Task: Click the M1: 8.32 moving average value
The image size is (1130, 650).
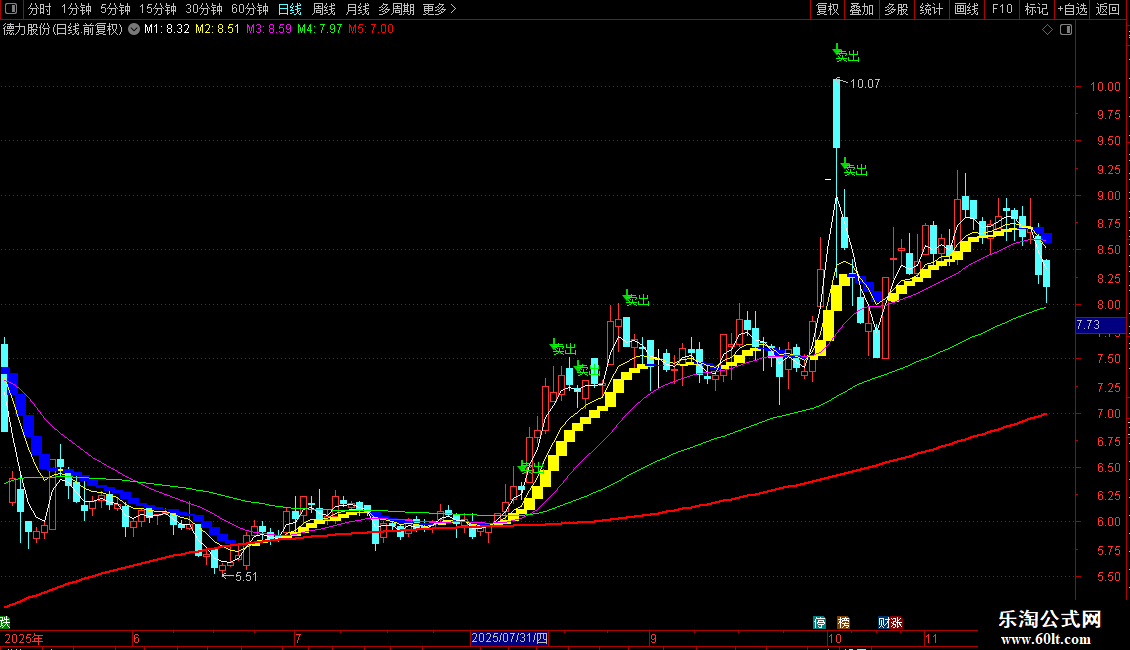Action: [166, 29]
